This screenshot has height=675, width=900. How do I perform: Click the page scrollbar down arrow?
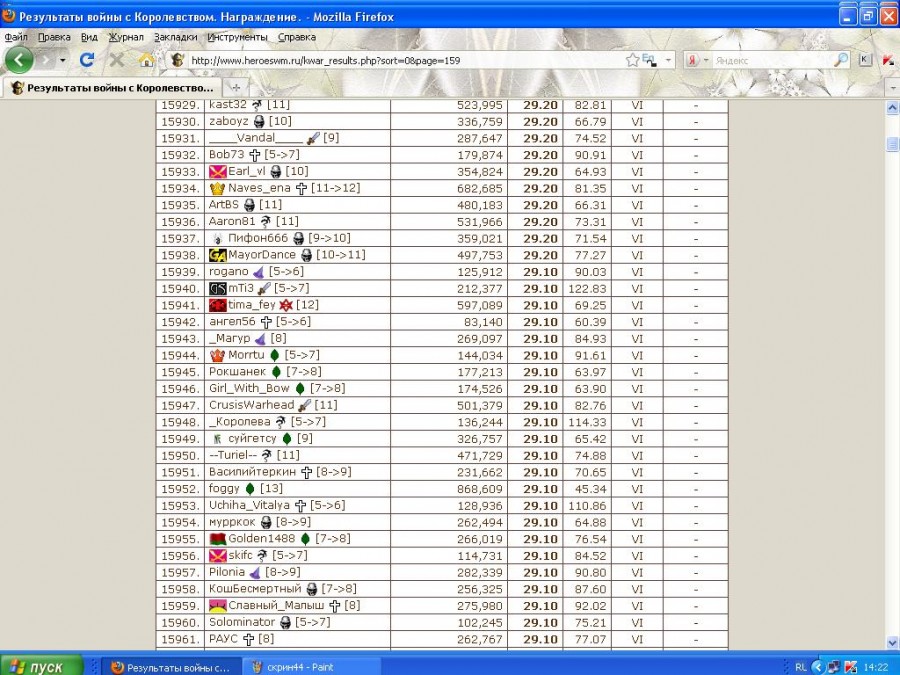[893, 642]
